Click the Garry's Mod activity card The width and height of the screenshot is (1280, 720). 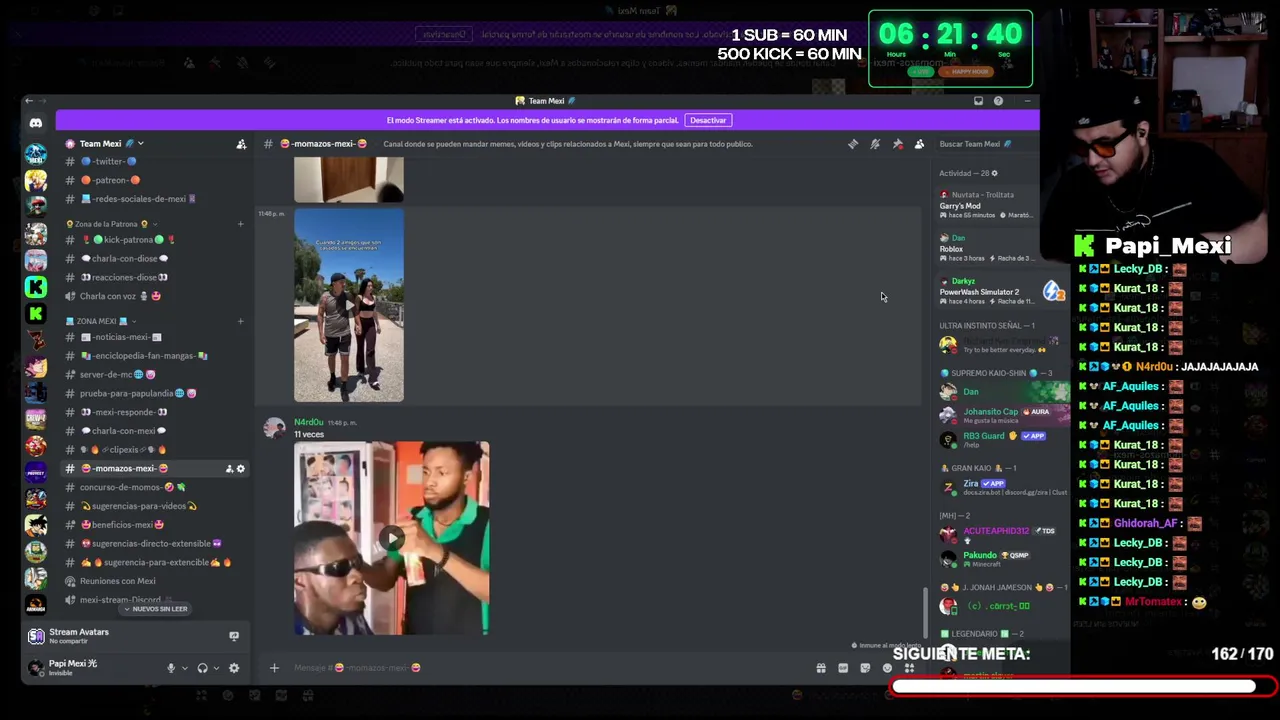pos(988,205)
